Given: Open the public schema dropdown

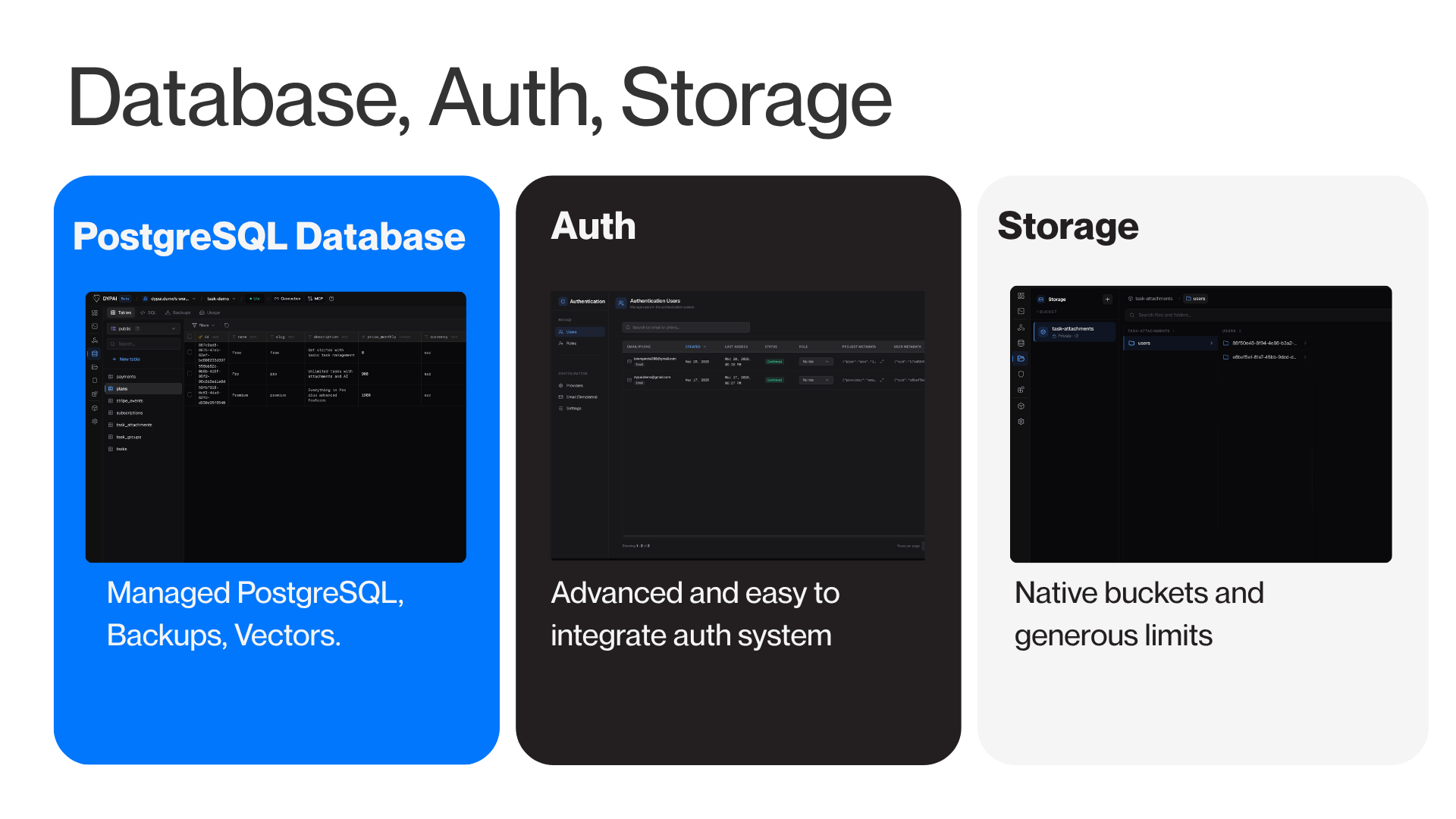Looking at the screenshot, I should [143, 328].
